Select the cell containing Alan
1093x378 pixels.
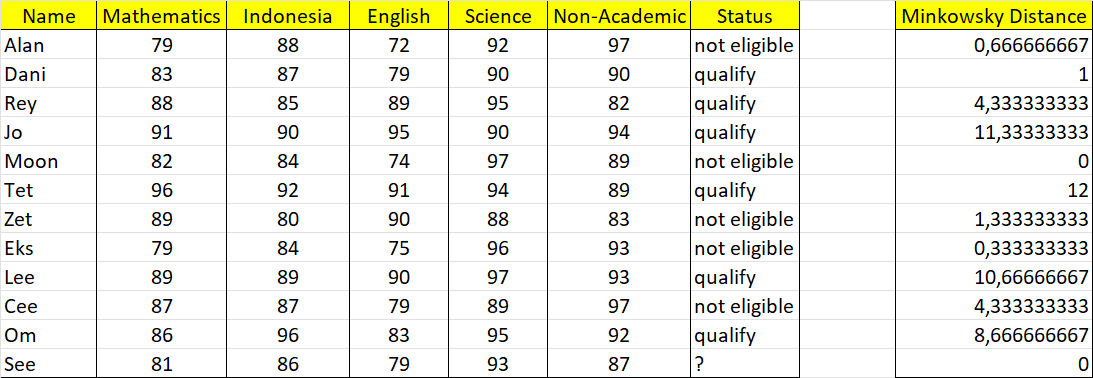coord(48,46)
